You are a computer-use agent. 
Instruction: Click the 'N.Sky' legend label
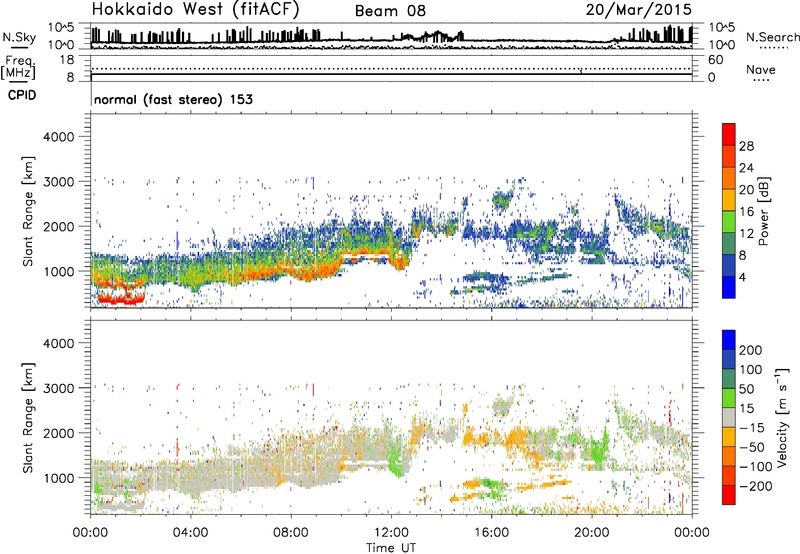coord(19,37)
